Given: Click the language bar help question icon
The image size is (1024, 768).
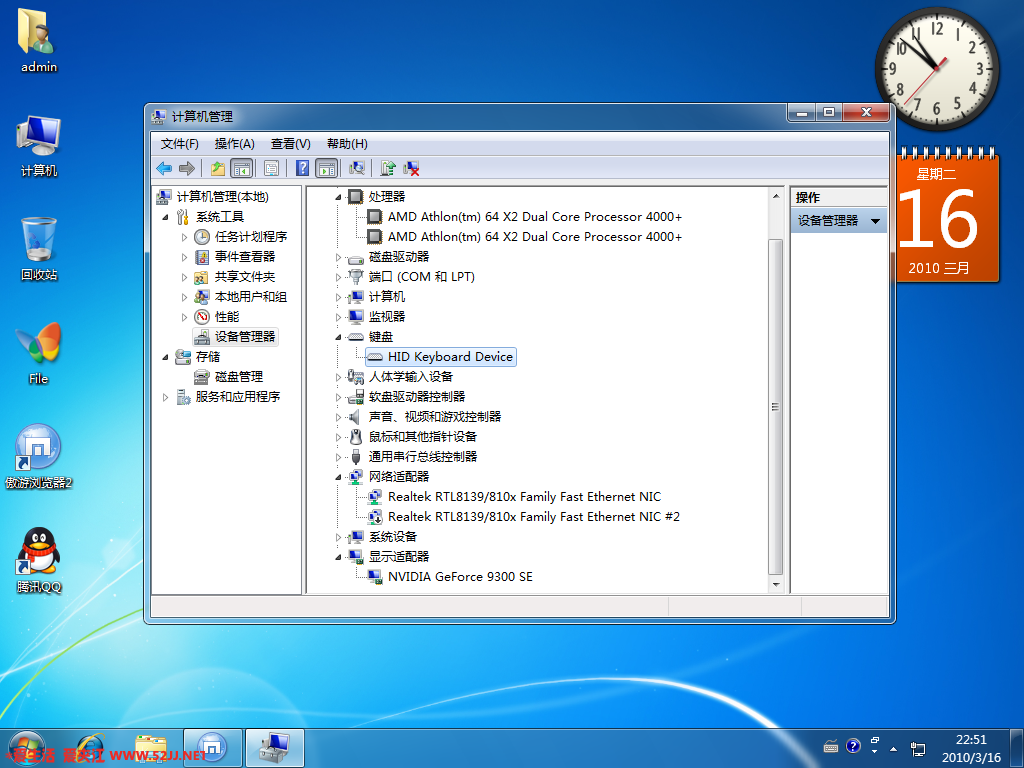Looking at the screenshot, I should (853, 746).
